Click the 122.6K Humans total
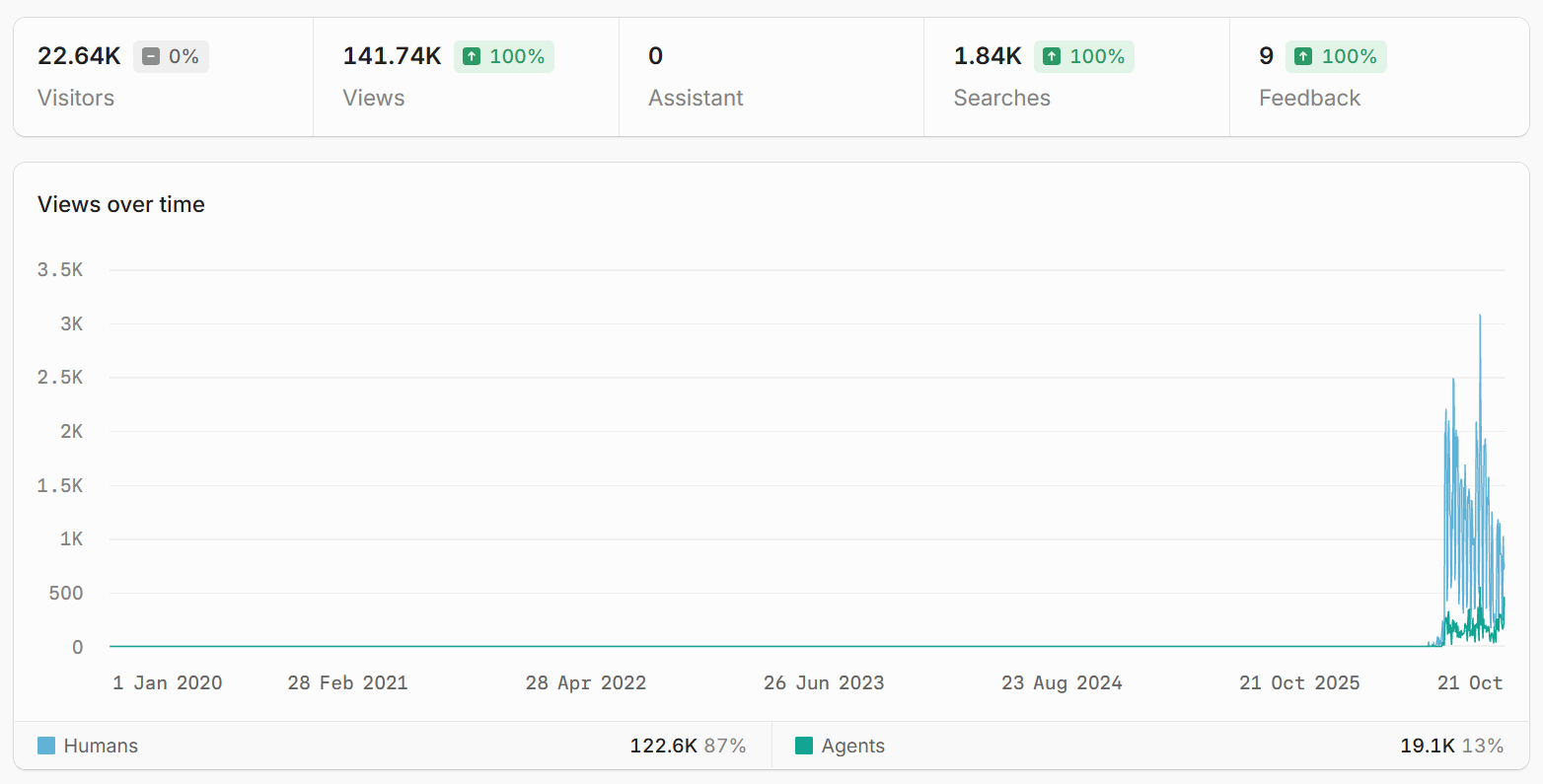Screen dimensions: 1543x784 tap(664, 746)
